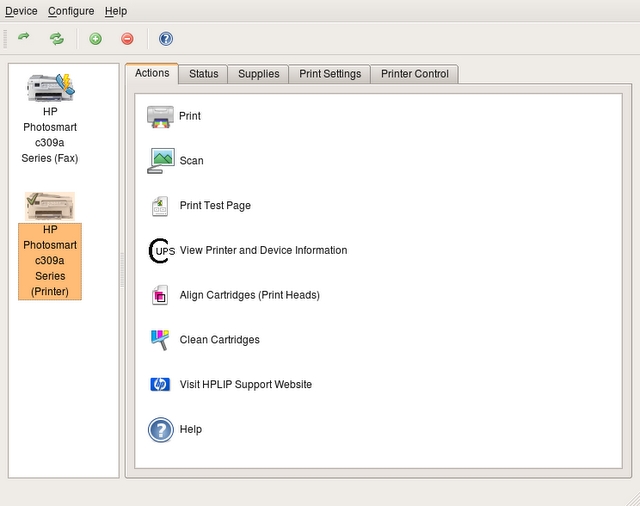Switch to the Supplies tab
This screenshot has height=506, width=640.
tap(258, 74)
